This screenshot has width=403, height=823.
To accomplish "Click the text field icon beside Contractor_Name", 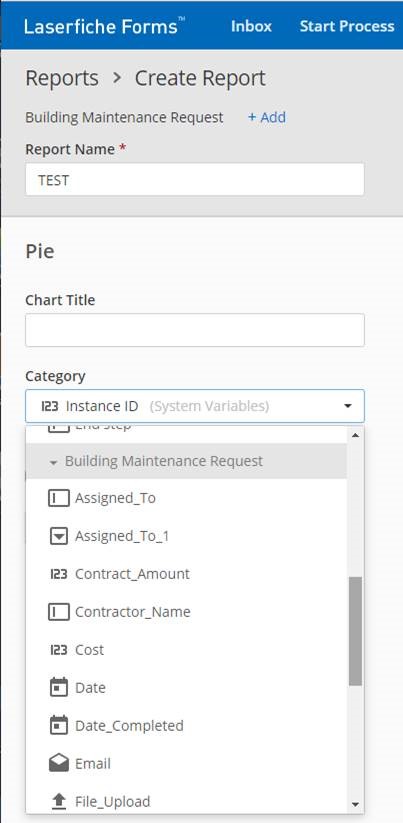I will click(58, 611).
